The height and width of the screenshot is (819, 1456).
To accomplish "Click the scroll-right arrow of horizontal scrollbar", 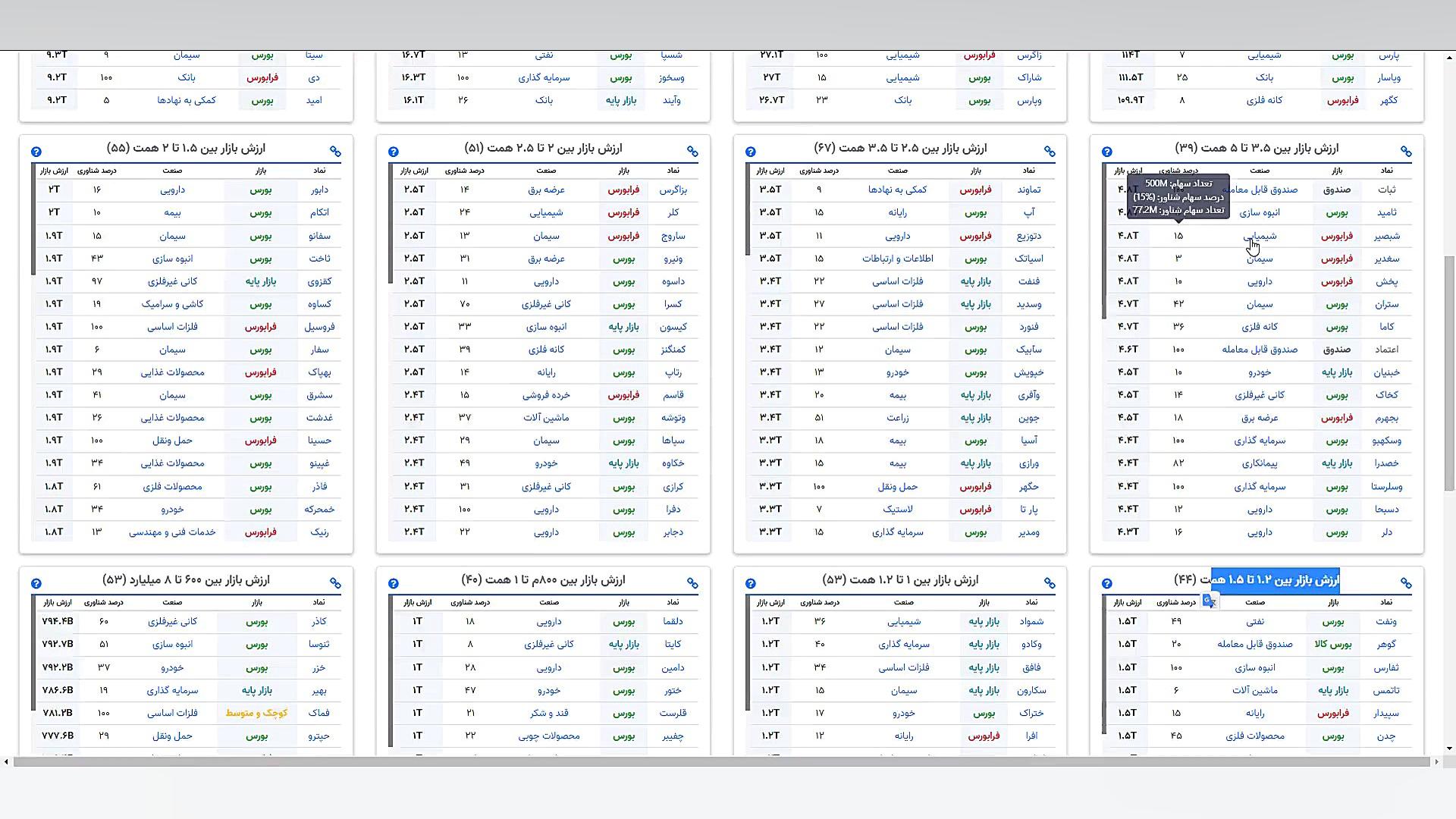I will pyautogui.click(x=1436, y=761).
